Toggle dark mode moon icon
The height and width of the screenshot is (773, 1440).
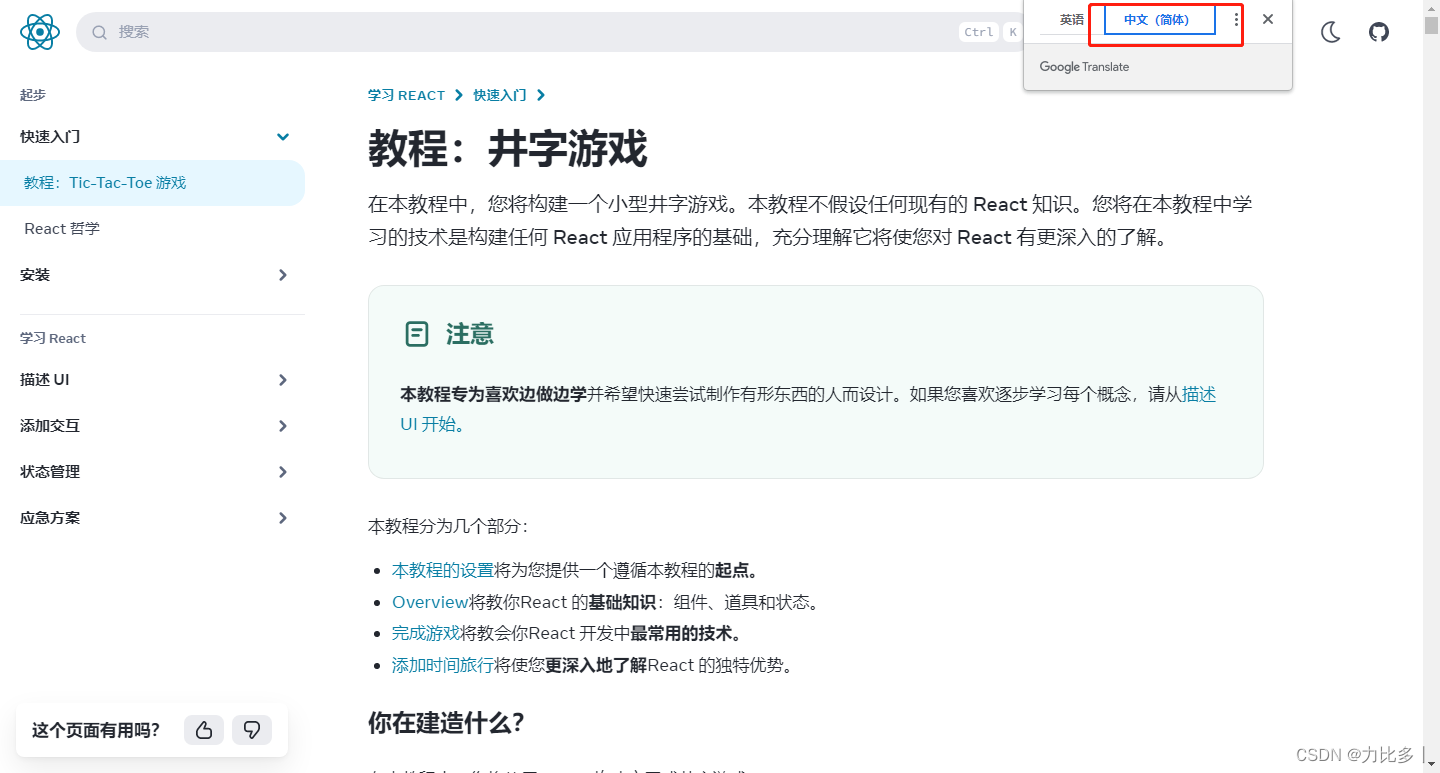coord(1330,32)
